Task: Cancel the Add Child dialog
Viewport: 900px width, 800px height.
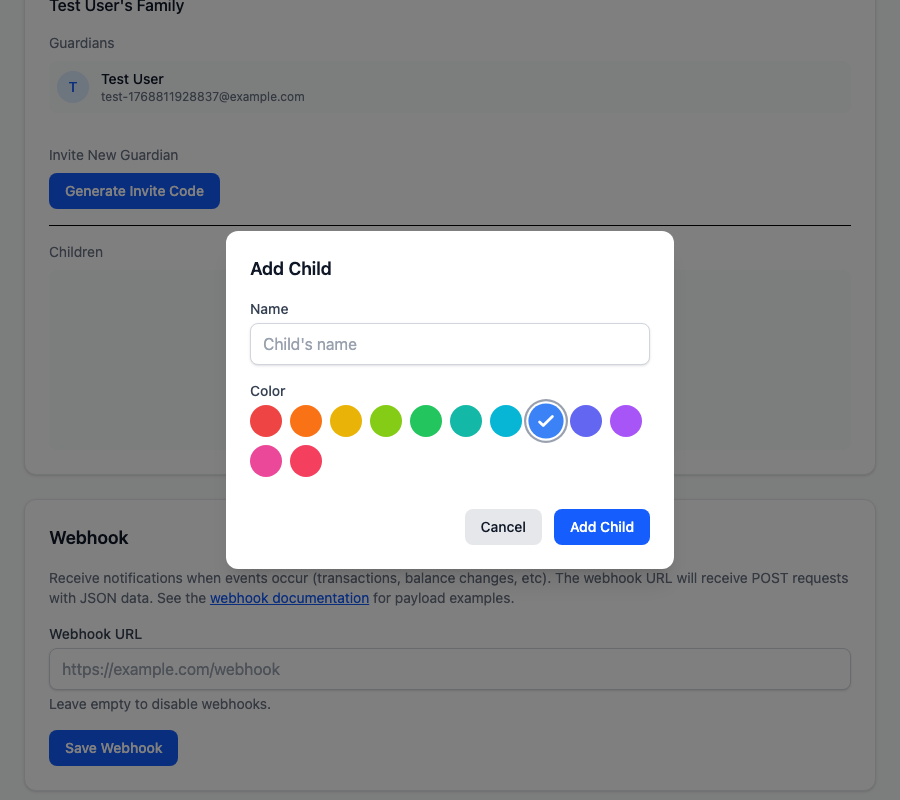Action: tap(503, 527)
